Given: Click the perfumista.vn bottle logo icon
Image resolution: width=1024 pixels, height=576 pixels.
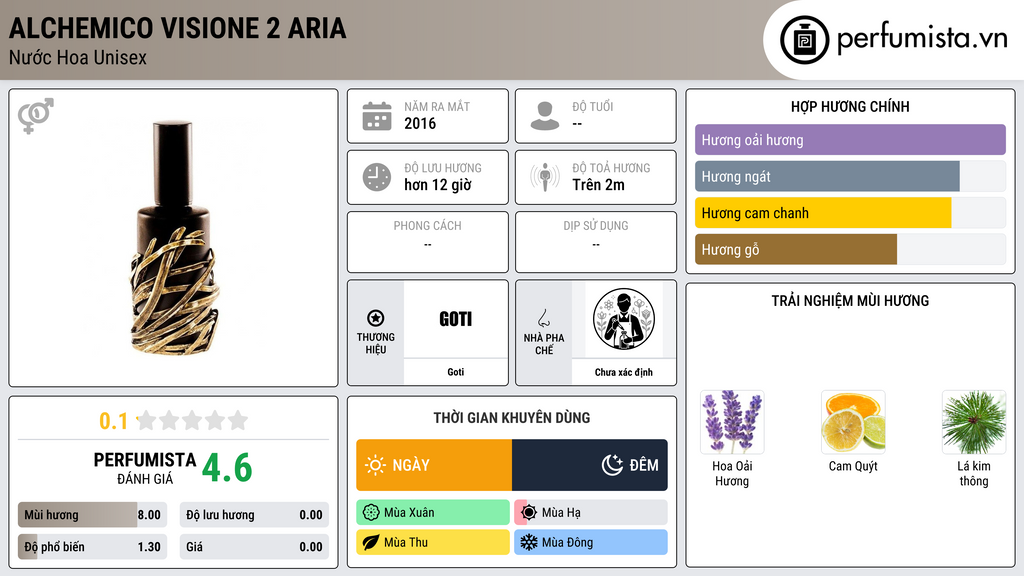Looking at the screenshot, I should (x=805, y=40).
